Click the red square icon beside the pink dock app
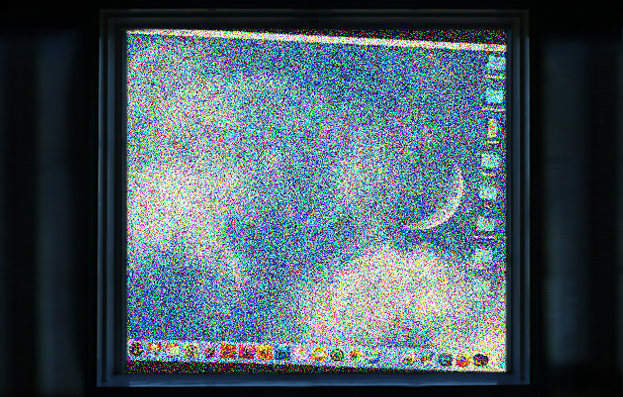The height and width of the screenshot is (397, 623). click(228, 351)
